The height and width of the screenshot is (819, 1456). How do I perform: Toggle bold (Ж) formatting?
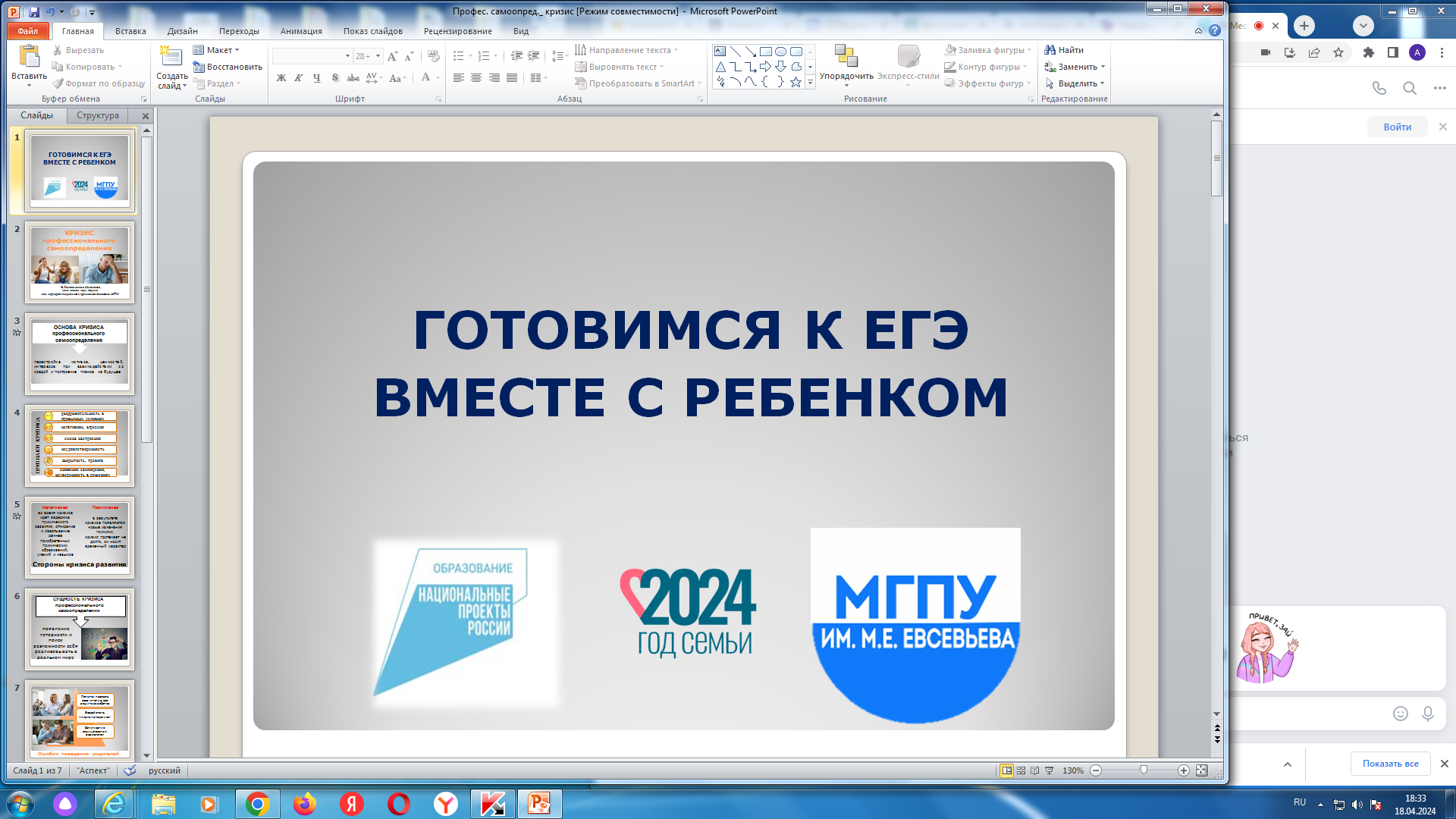pos(281,78)
